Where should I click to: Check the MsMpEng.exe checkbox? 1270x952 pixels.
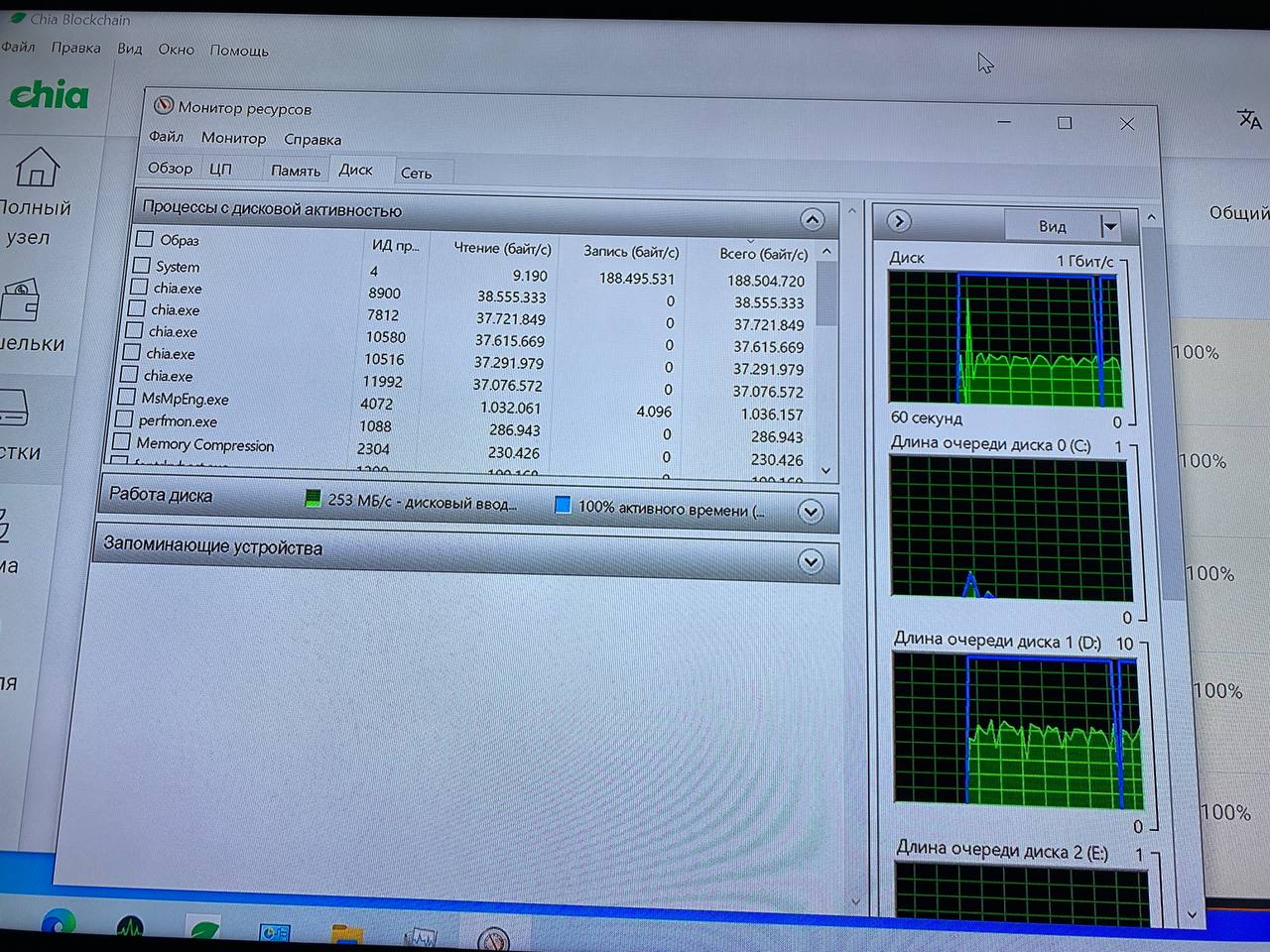(126, 397)
